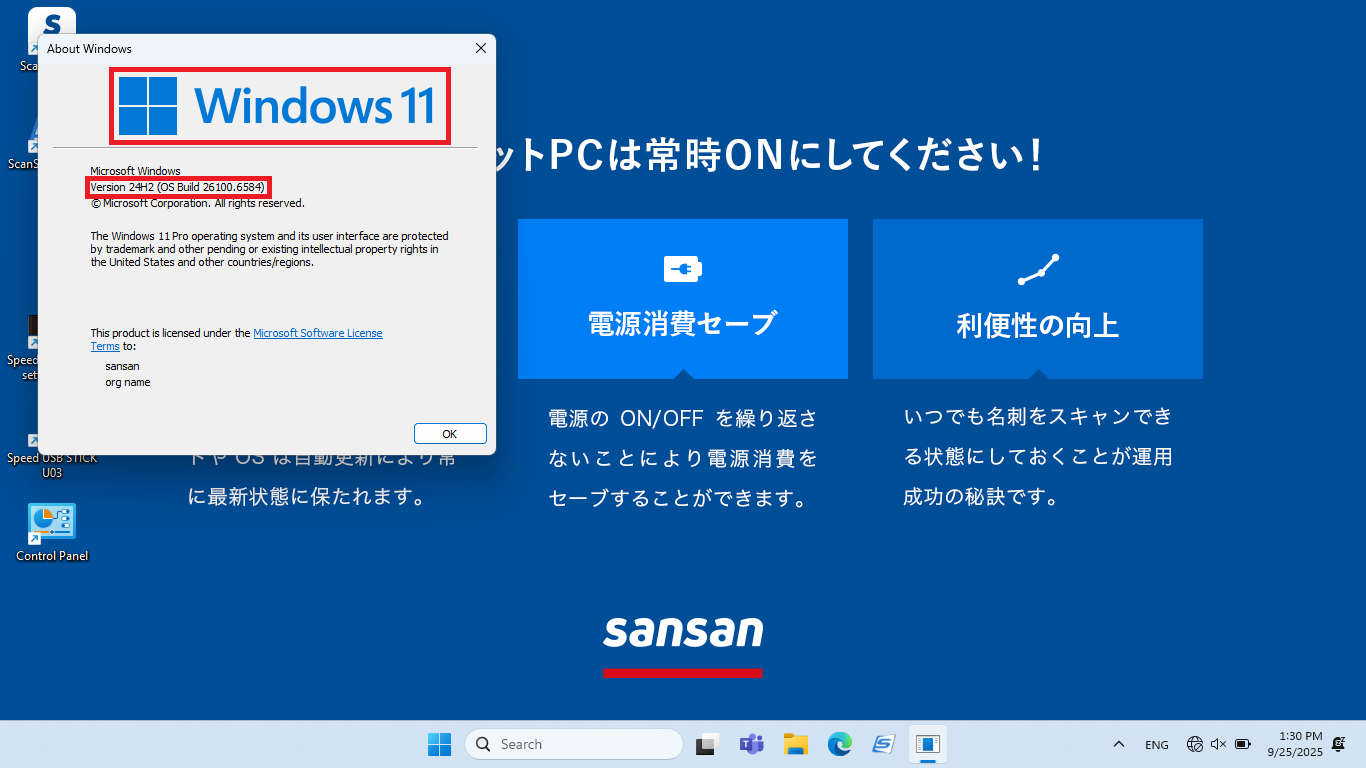This screenshot has height=768, width=1366.
Task: Click the "org name" text in the dialog
Action: pyautogui.click(x=128, y=382)
